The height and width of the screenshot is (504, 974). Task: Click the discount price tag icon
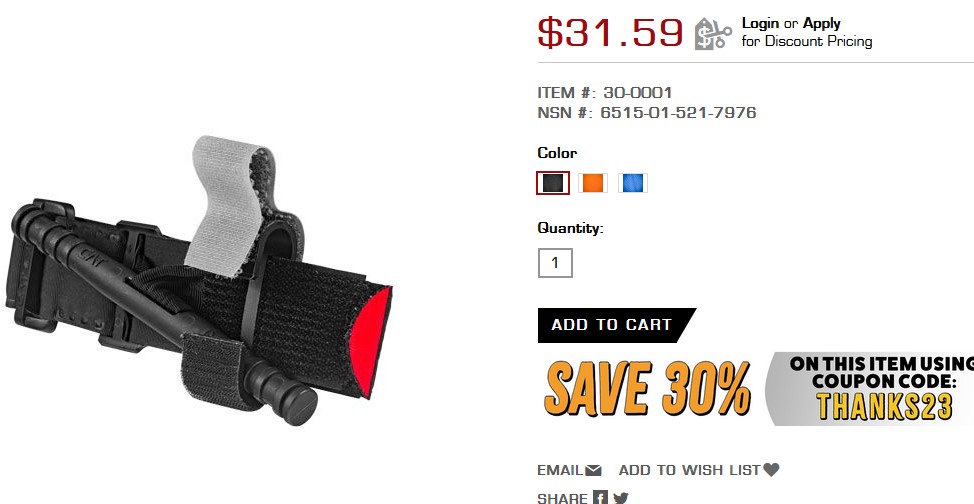[x=712, y=34]
